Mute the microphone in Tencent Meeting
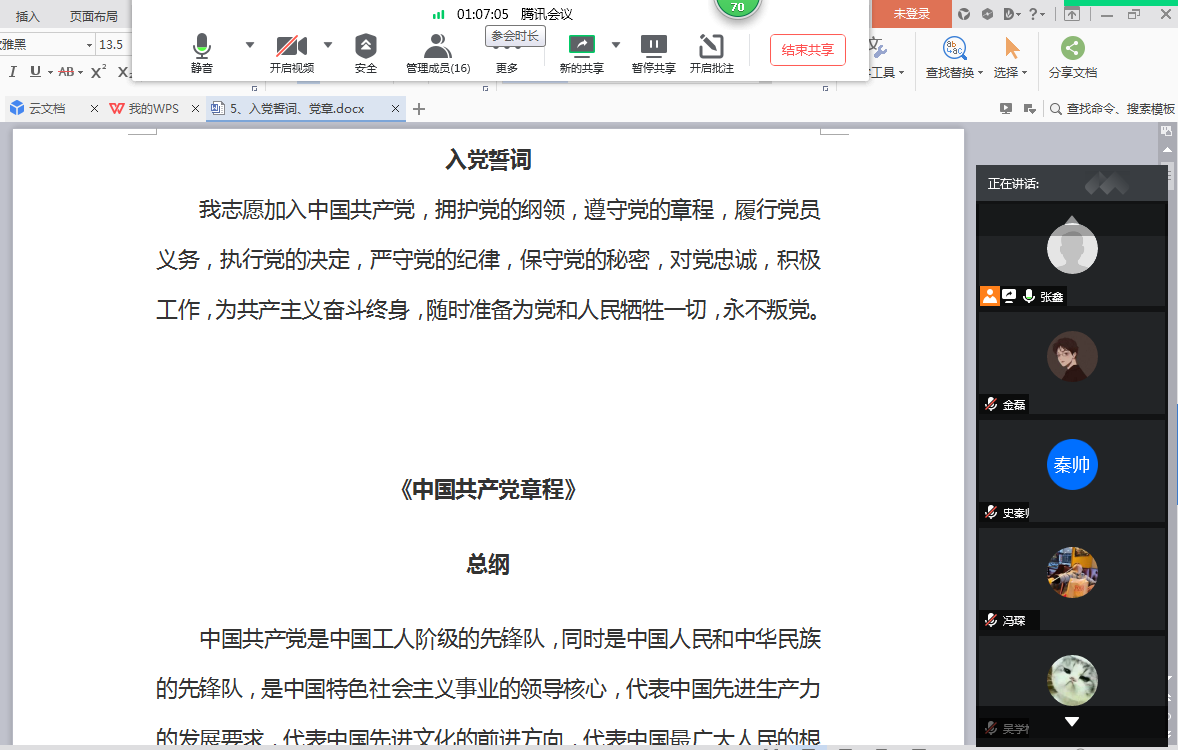This screenshot has width=1178, height=750. [202, 52]
